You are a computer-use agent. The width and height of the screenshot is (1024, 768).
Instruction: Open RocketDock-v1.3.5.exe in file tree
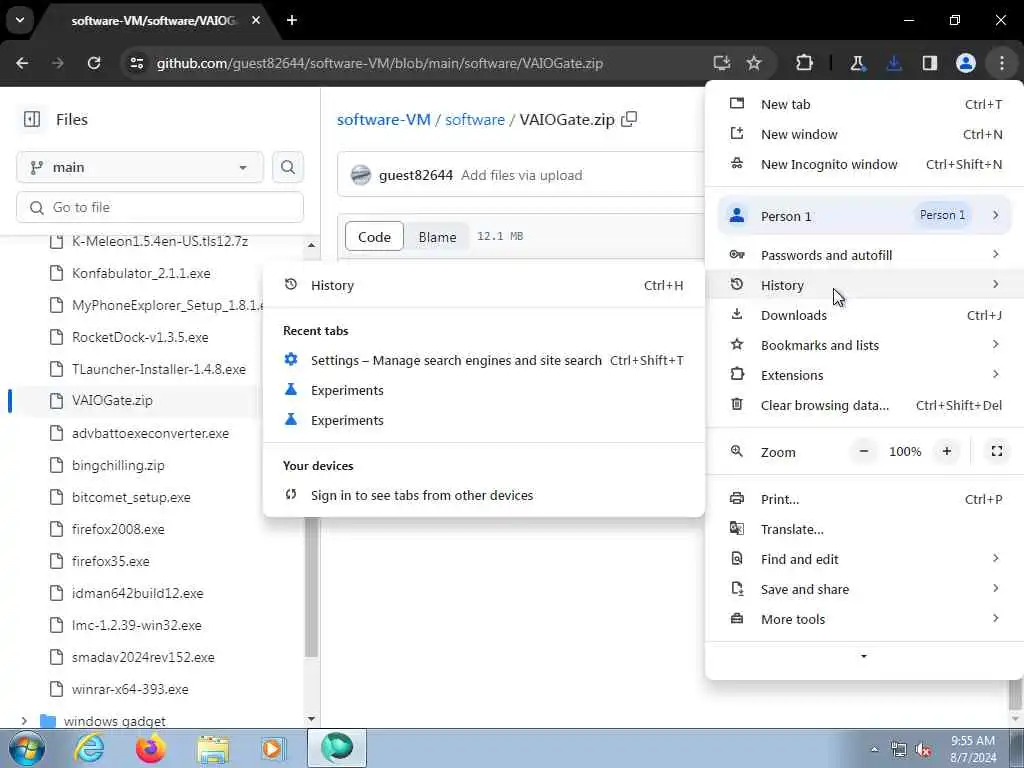[x=140, y=337]
